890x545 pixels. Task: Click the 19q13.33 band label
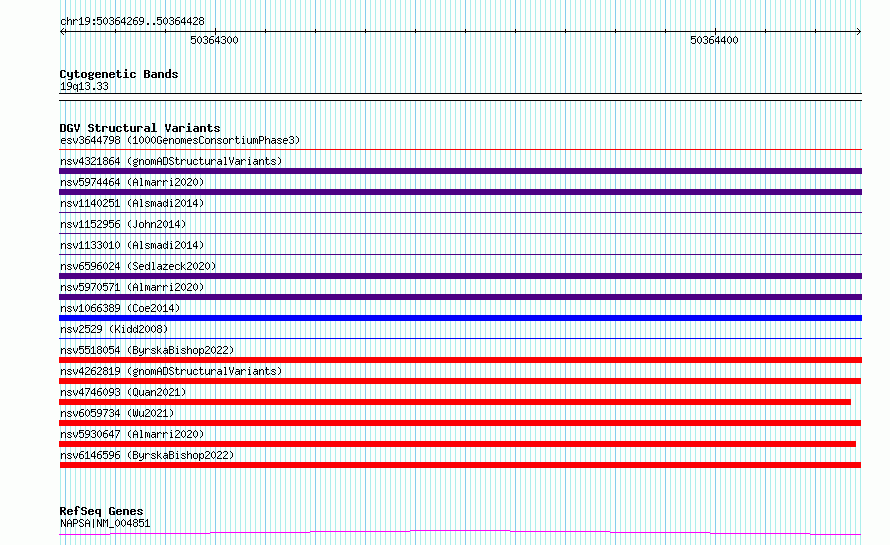tap(84, 86)
